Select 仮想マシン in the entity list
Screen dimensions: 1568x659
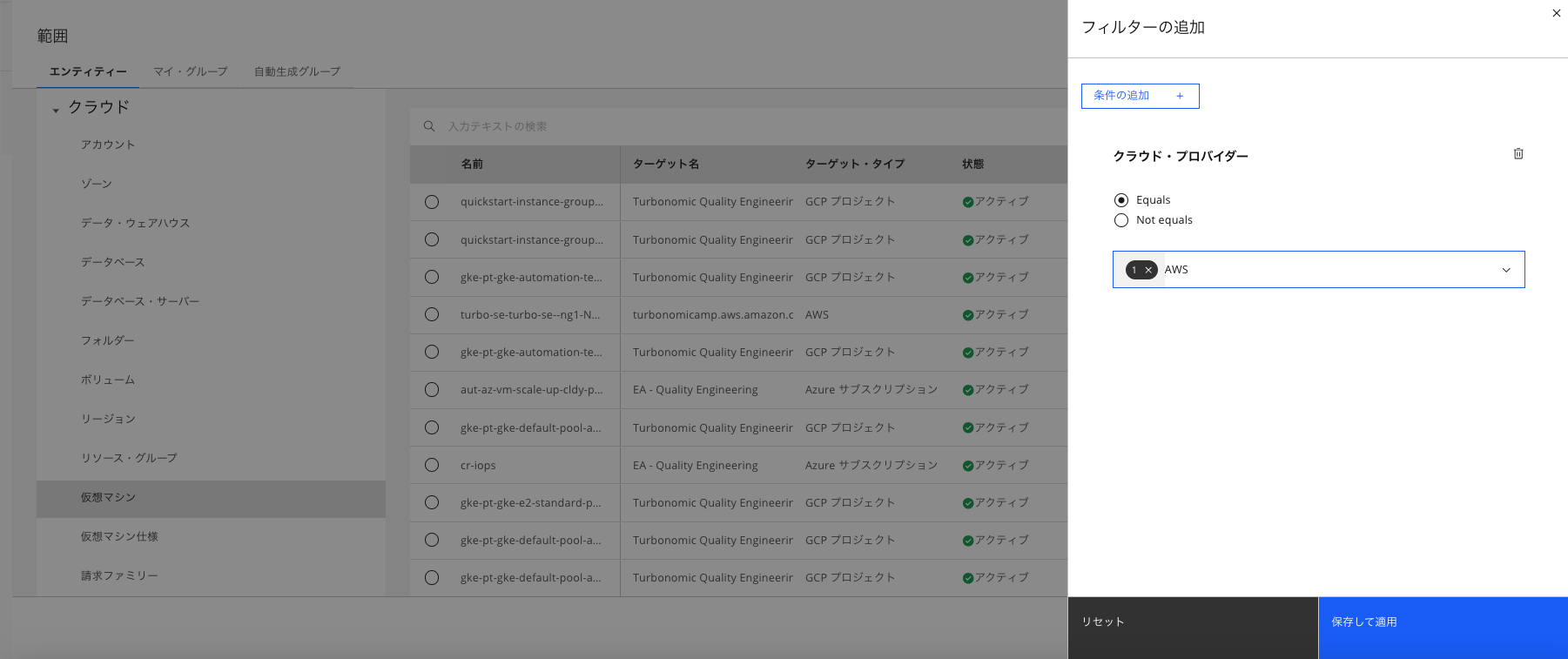pos(108,497)
